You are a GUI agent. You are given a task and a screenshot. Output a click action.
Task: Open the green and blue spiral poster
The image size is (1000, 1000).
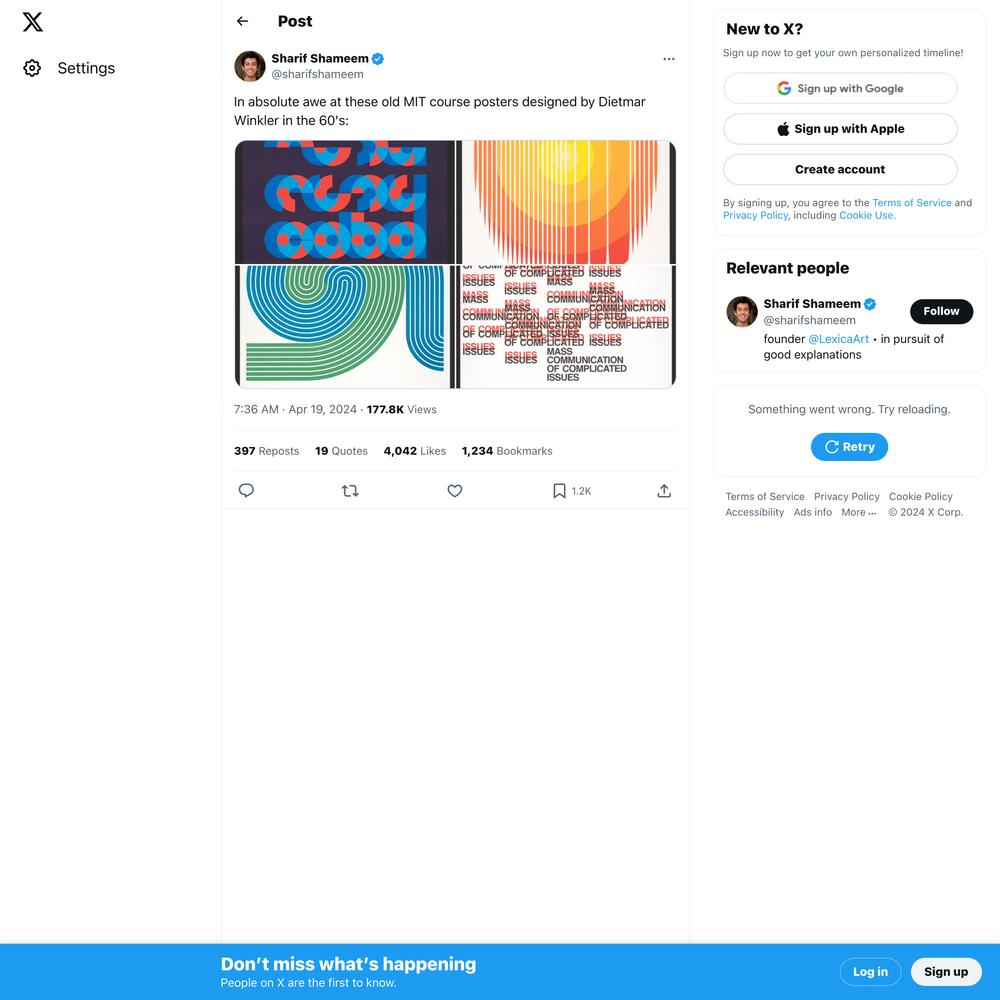tap(344, 327)
